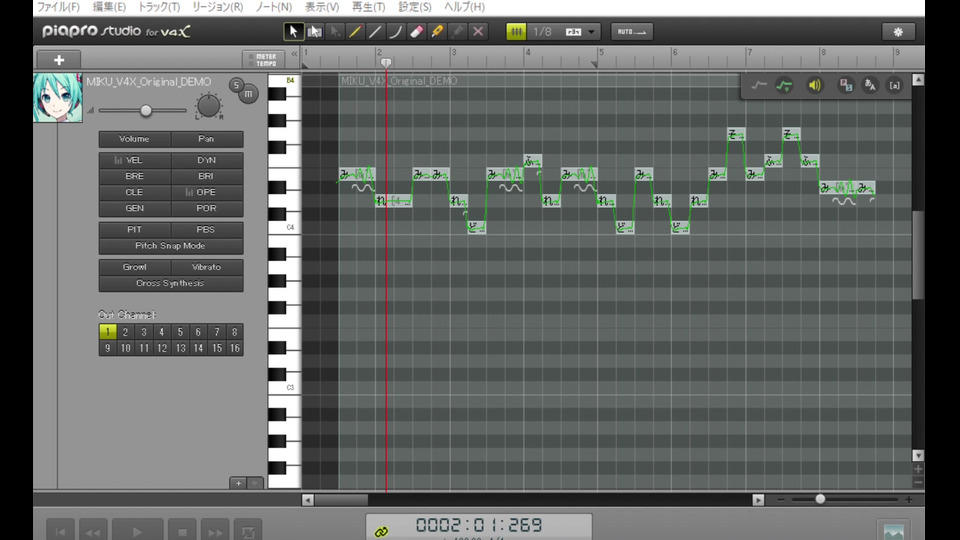Open the リージョン(R) menu

click(x=217, y=7)
